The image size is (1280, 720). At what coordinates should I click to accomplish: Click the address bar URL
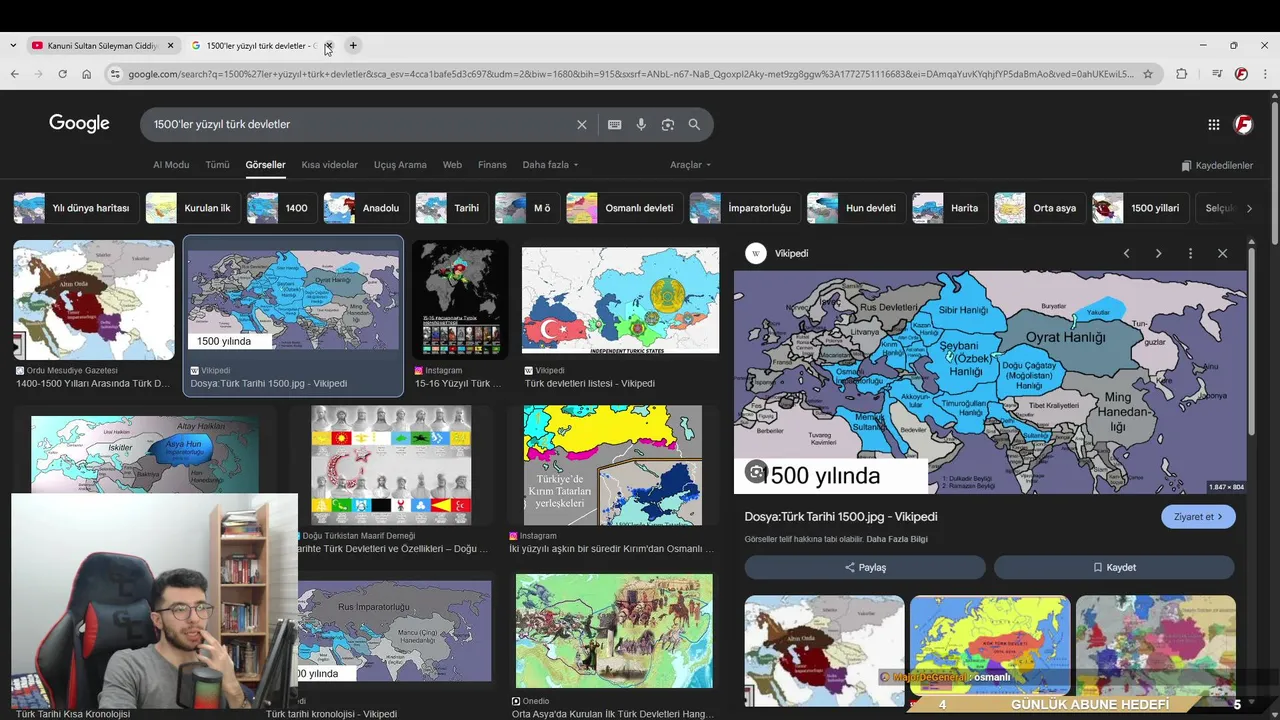(x=630, y=74)
